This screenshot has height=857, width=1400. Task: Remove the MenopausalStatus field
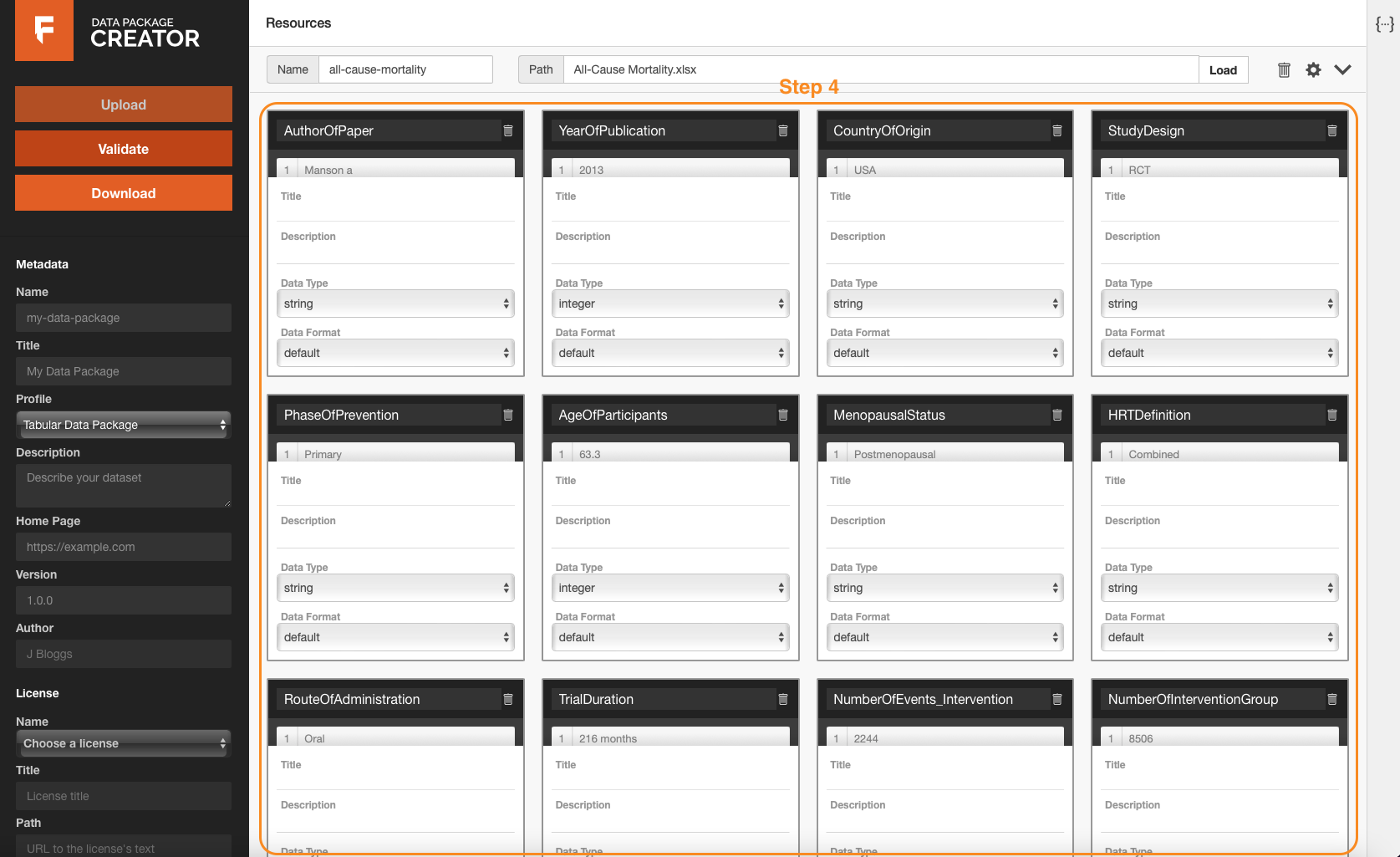click(1057, 415)
